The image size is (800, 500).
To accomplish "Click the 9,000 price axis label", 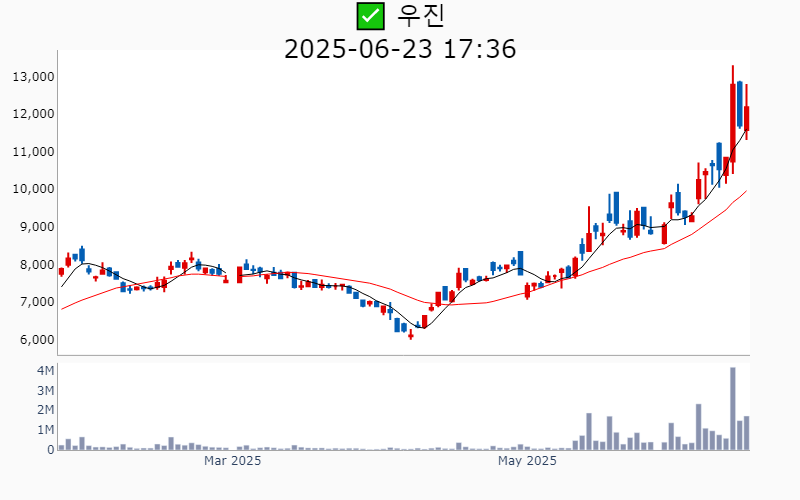I will pyautogui.click(x=37, y=227).
